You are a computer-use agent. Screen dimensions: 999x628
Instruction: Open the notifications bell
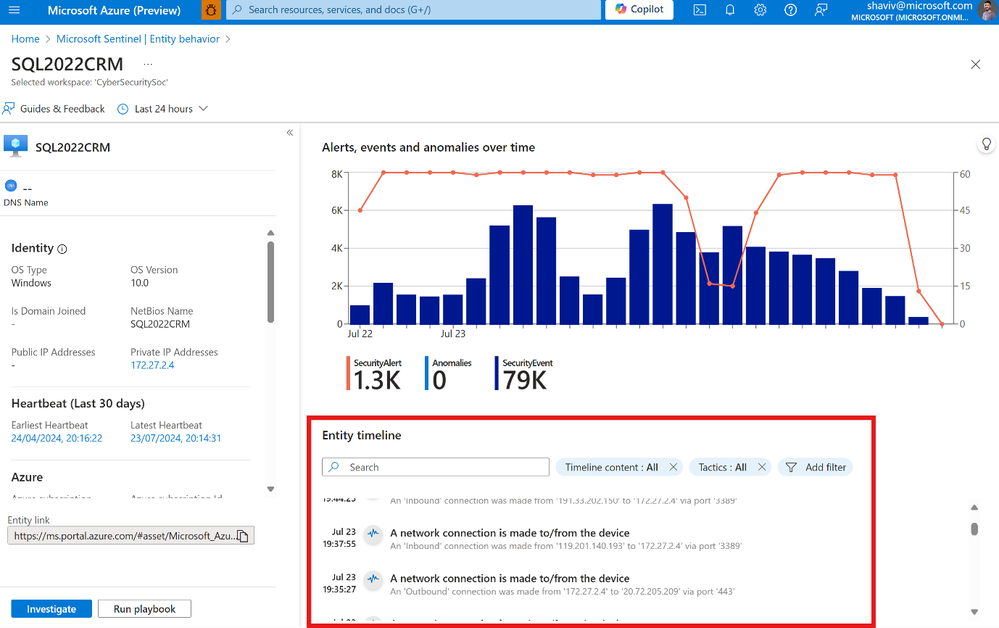pyautogui.click(x=730, y=10)
